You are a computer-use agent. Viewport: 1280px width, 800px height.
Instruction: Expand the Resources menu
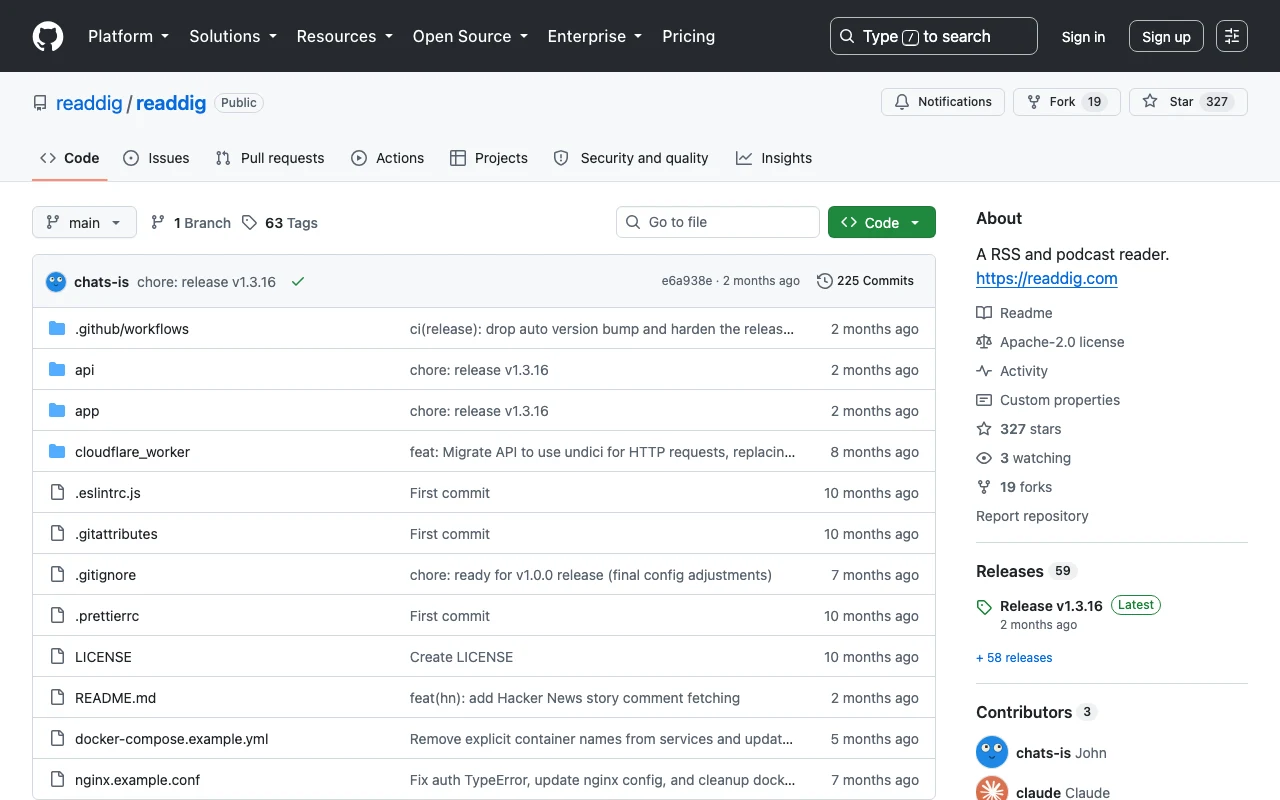[344, 36]
